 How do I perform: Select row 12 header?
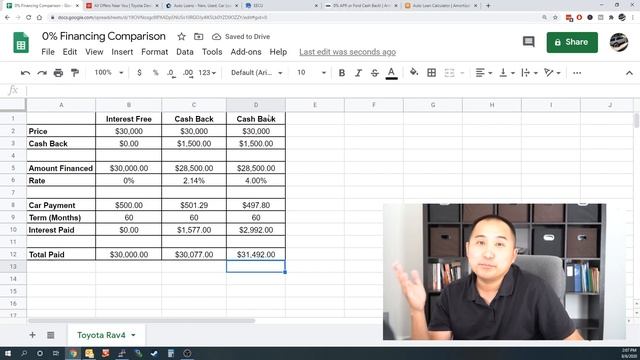13,254
